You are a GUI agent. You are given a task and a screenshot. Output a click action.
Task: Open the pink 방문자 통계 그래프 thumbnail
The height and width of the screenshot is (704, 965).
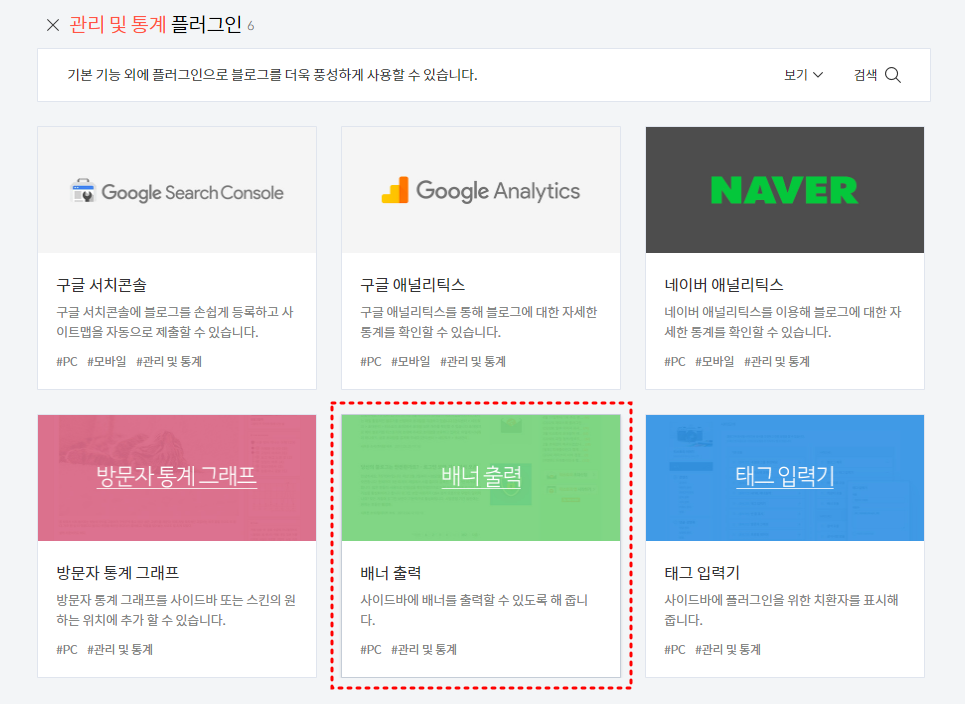[x=176, y=477]
